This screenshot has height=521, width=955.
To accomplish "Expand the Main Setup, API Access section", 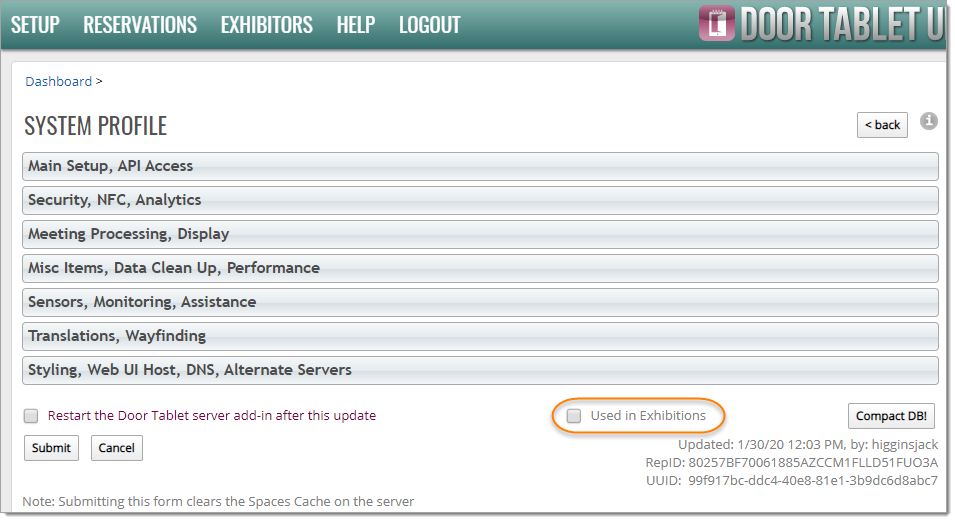I will point(480,166).
